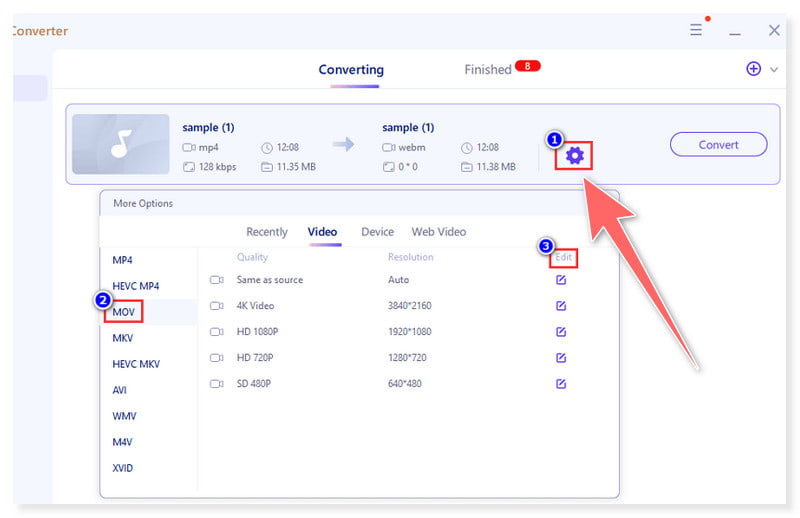Screen dimensions: 800x518
Task: Open the hamburger menu in title bar
Action: (x=696, y=31)
